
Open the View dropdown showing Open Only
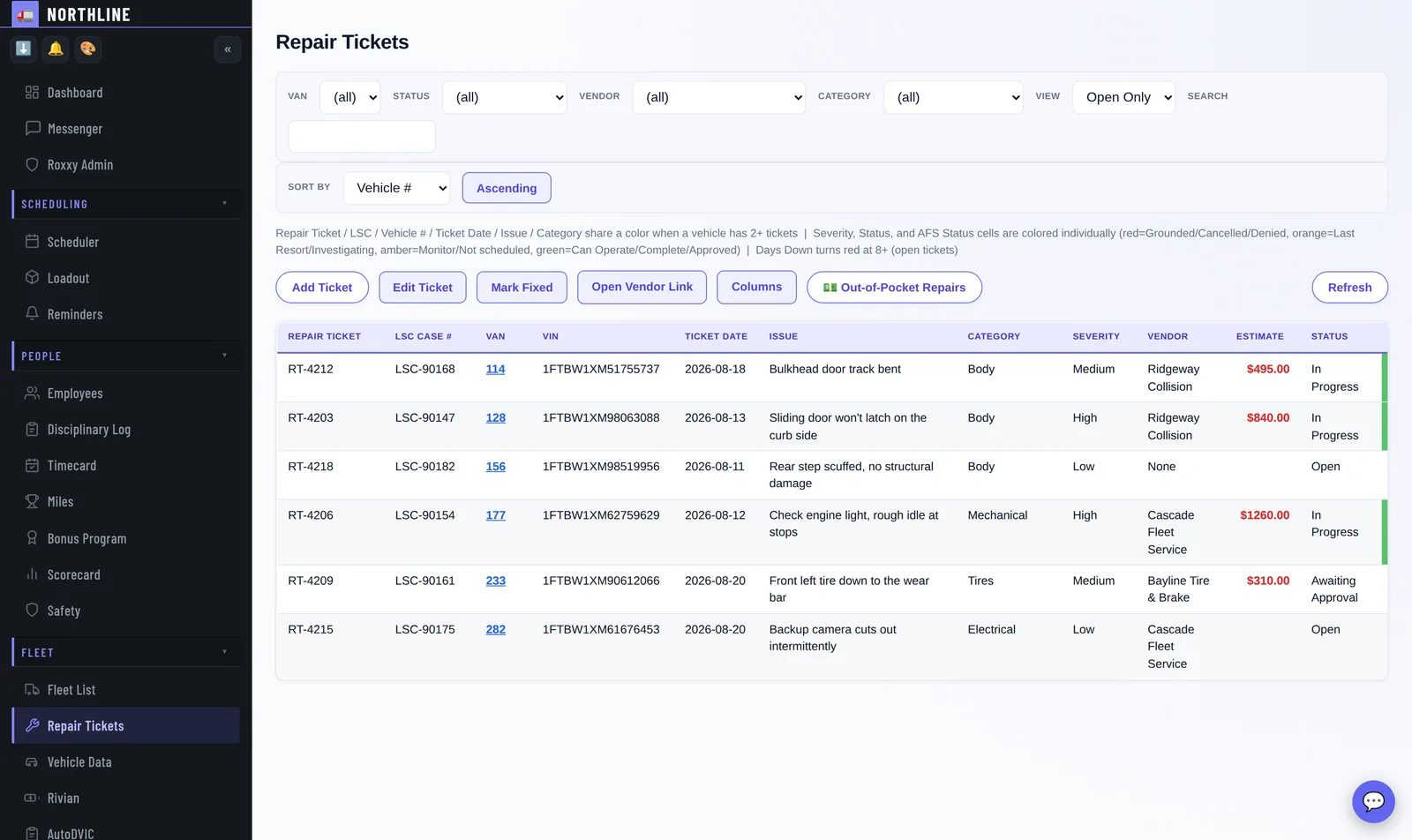[x=1124, y=97]
